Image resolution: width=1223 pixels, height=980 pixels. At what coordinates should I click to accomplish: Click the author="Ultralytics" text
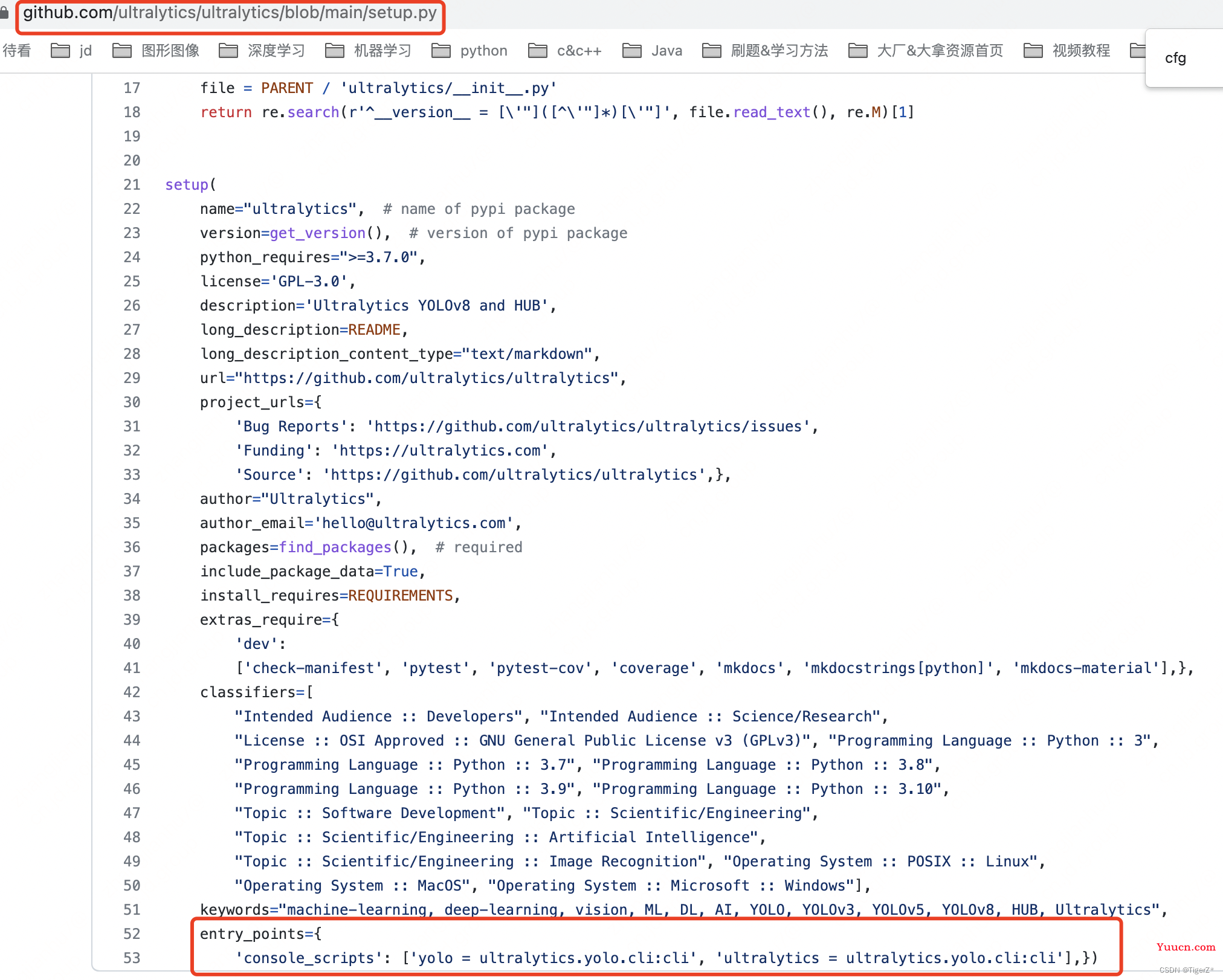tap(287, 499)
